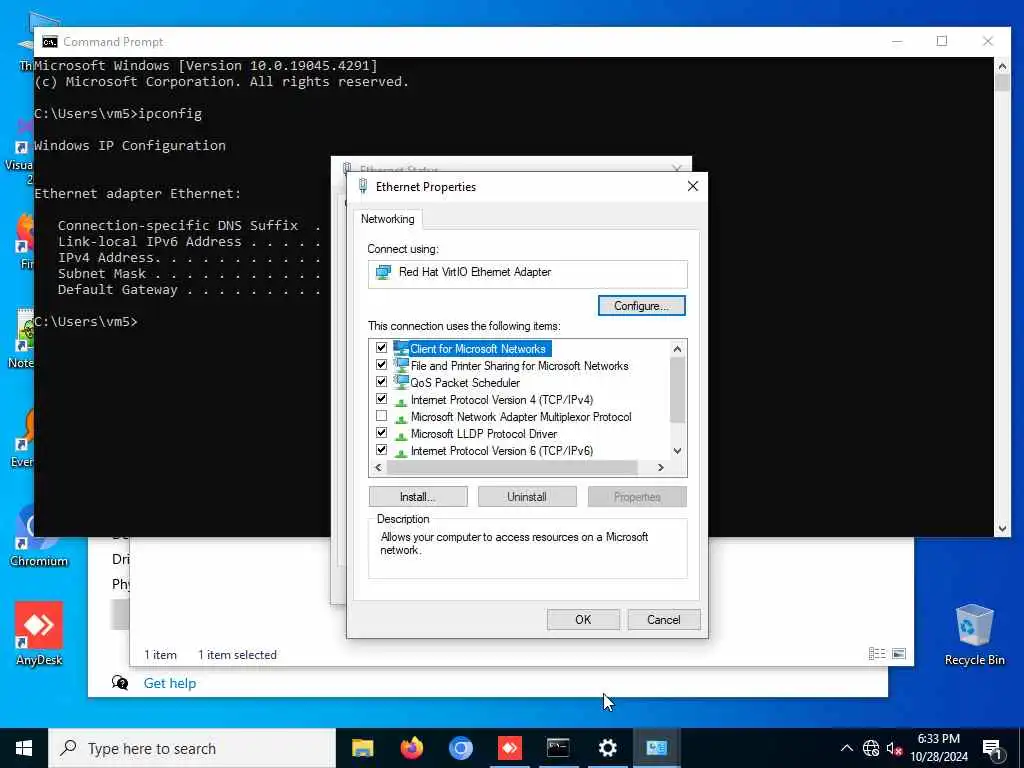The height and width of the screenshot is (768, 1024).
Task: Open File Explorer from the taskbar
Action: pyautogui.click(x=362, y=748)
